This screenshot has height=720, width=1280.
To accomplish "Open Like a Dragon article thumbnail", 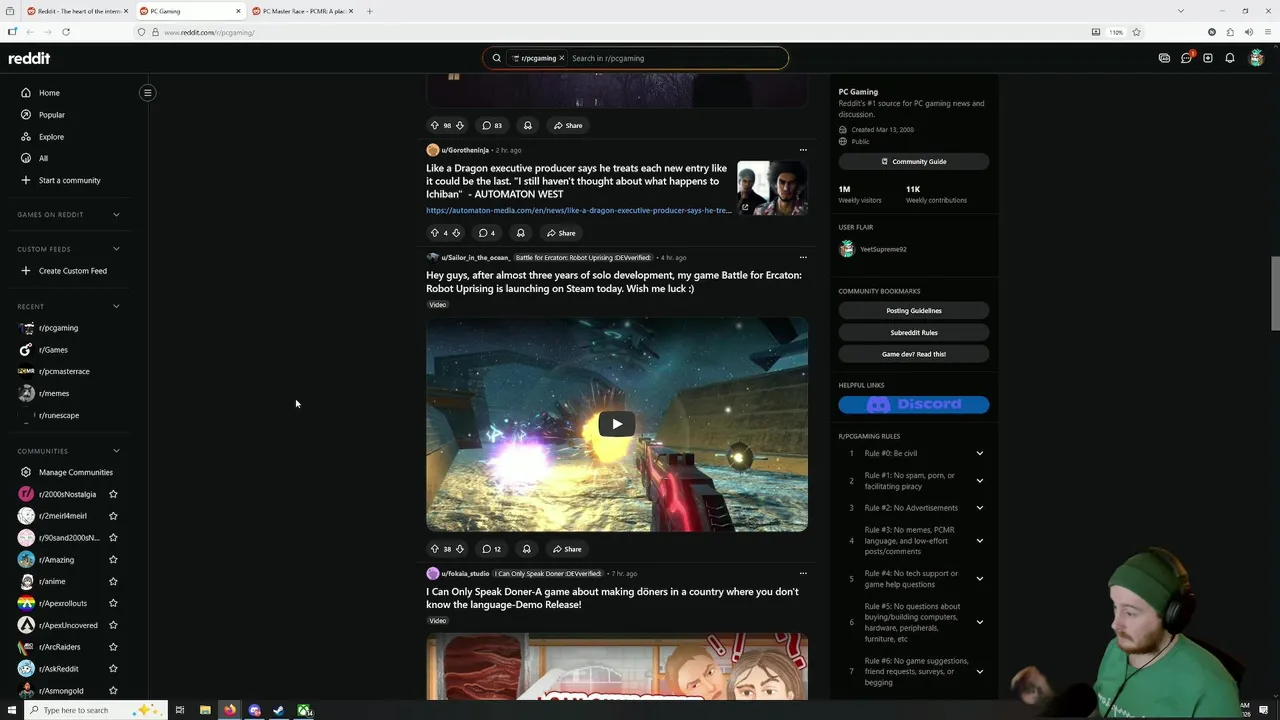I will pyautogui.click(x=772, y=188).
